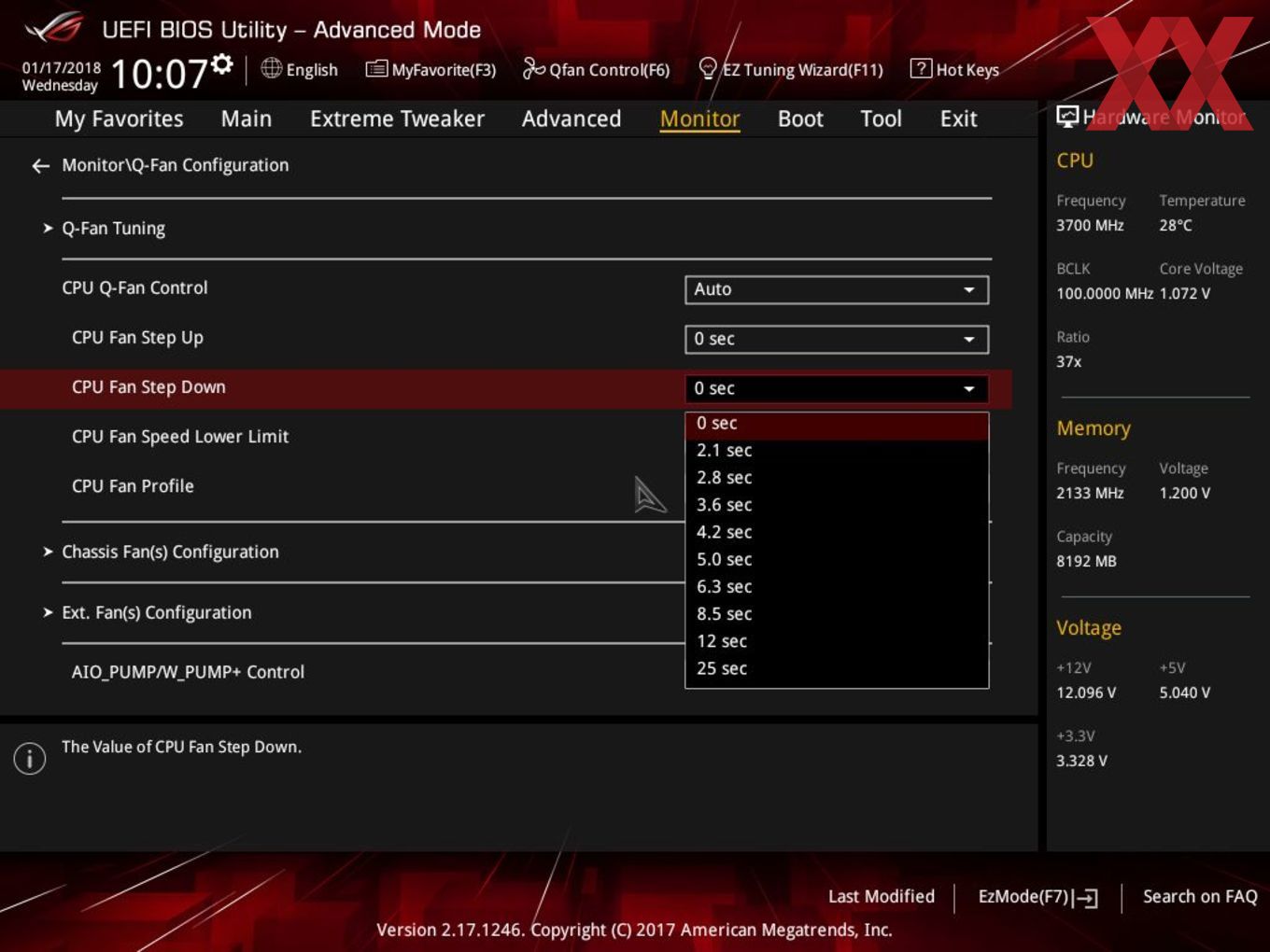The image size is (1270, 952).
Task: Open the Boot tab
Action: (800, 119)
